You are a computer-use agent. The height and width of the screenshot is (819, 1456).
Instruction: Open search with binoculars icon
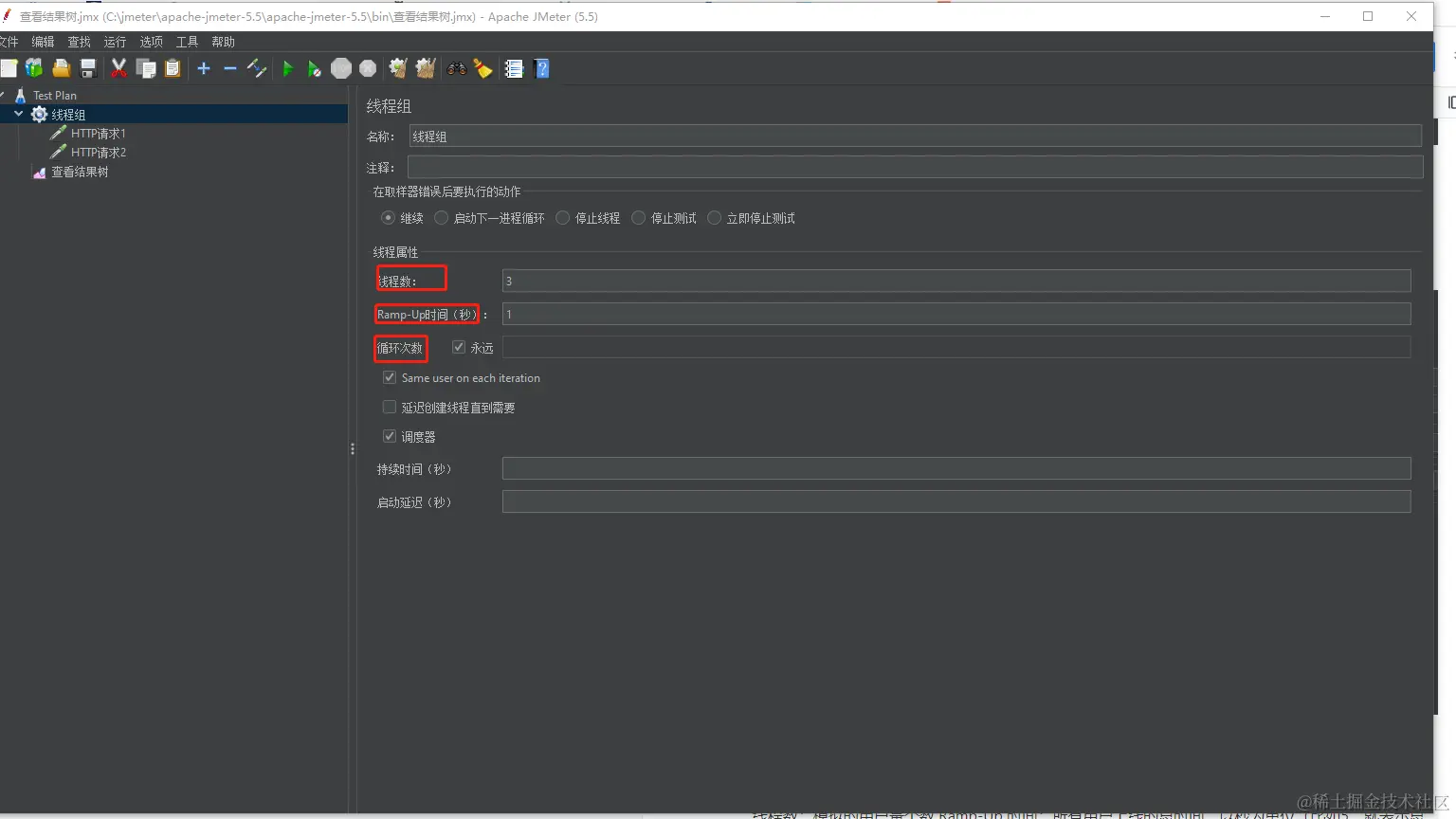(x=457, y=68)
